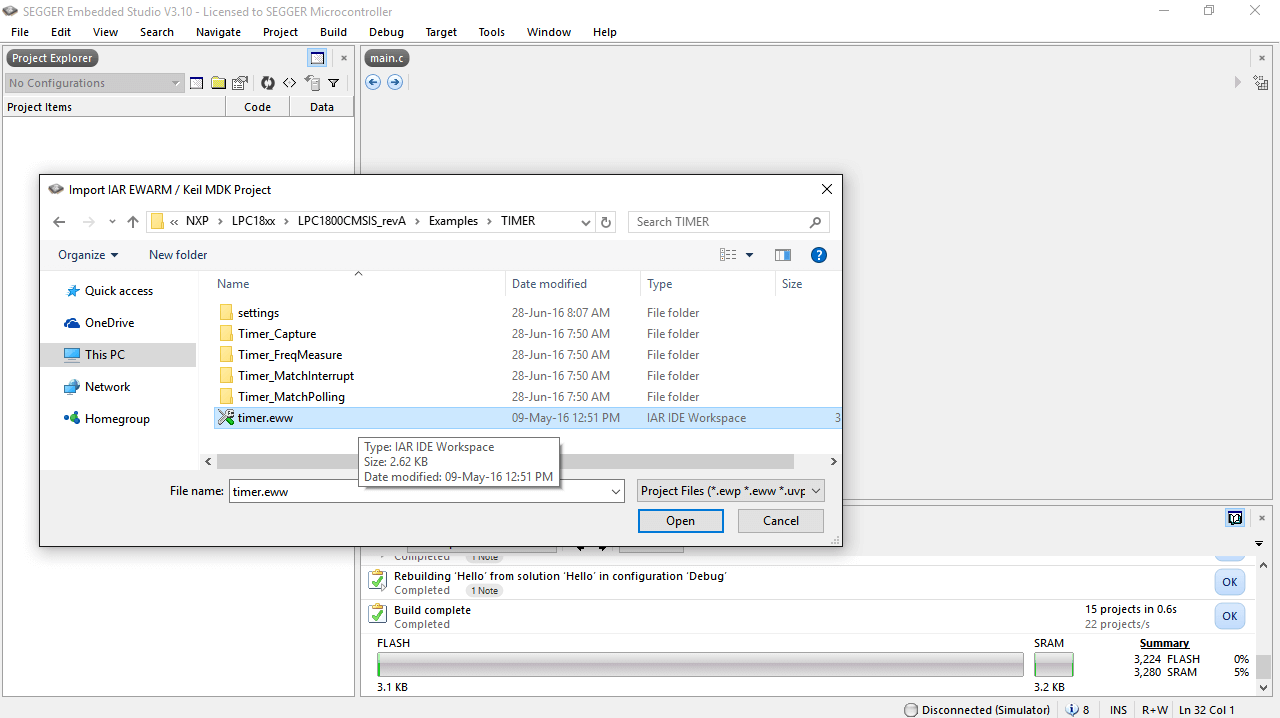Toggle the output panel book icon
1280x718 pixels.
1235,518
